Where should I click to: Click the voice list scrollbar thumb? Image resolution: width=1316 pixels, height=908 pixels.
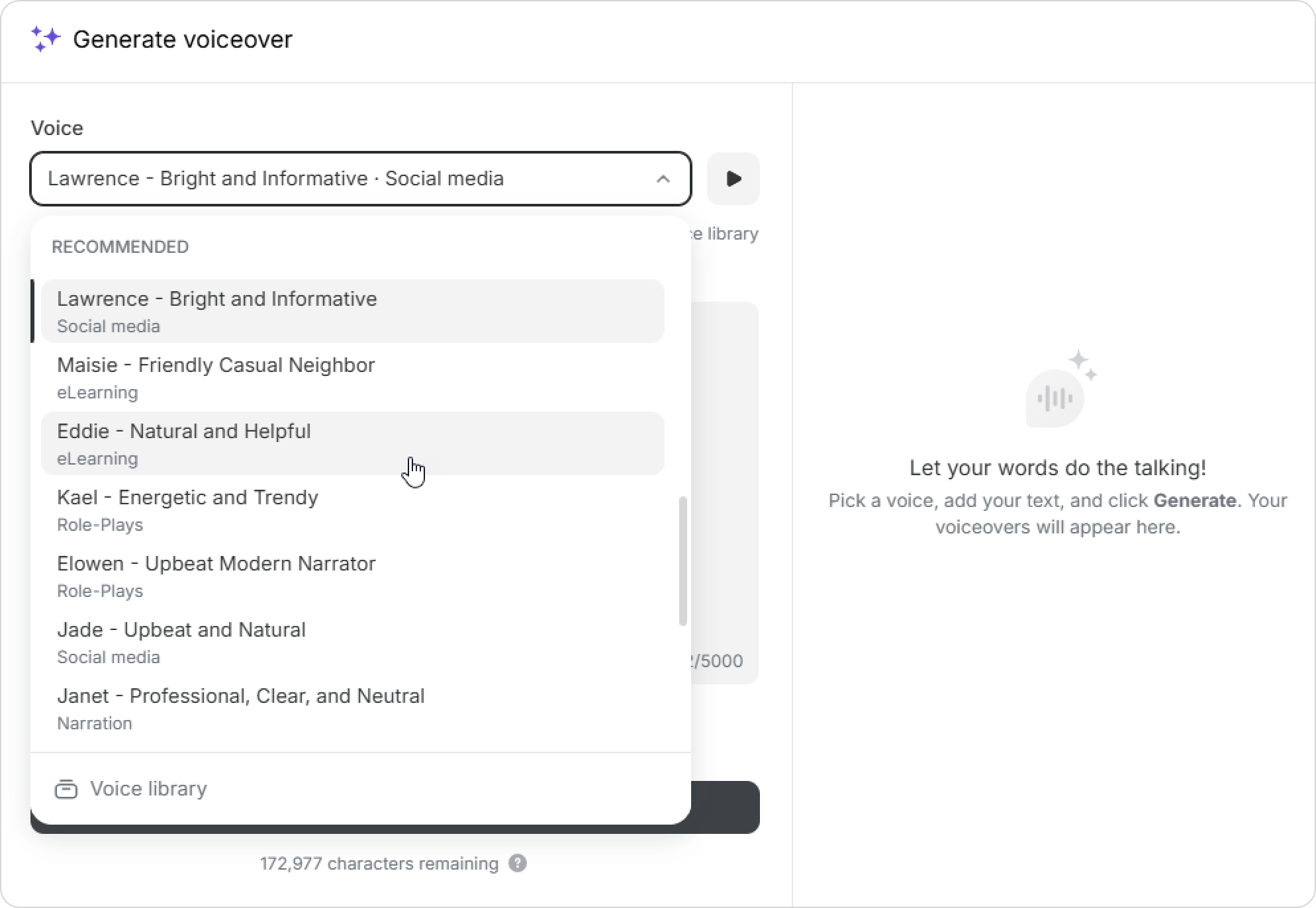[x=683, y=561]
